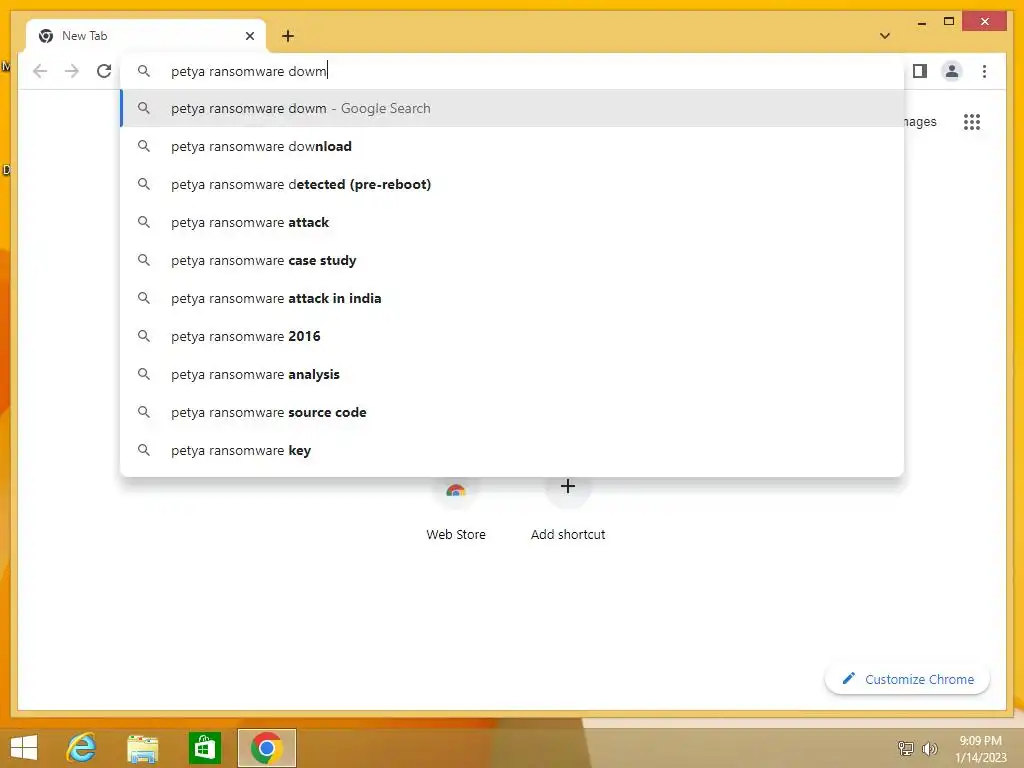Minimize the Chrome window
This screenshot has width=1024, height=768.
[x=921, y=22]
